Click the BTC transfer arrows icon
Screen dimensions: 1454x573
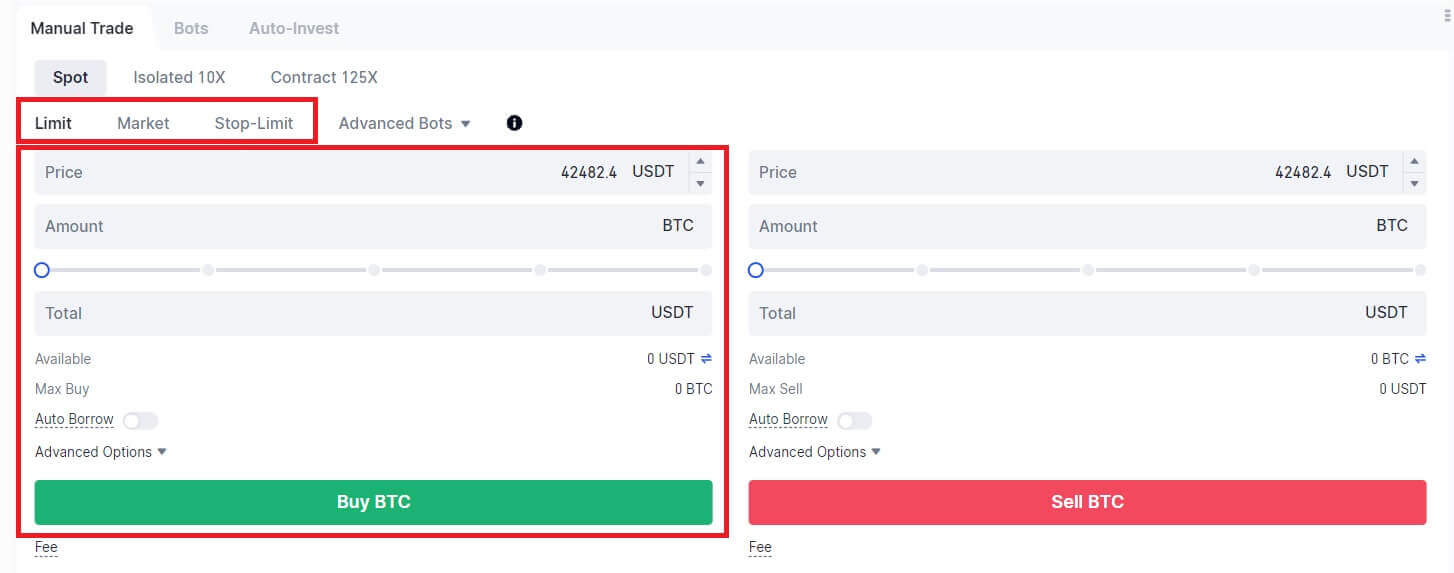point(1420,359)
